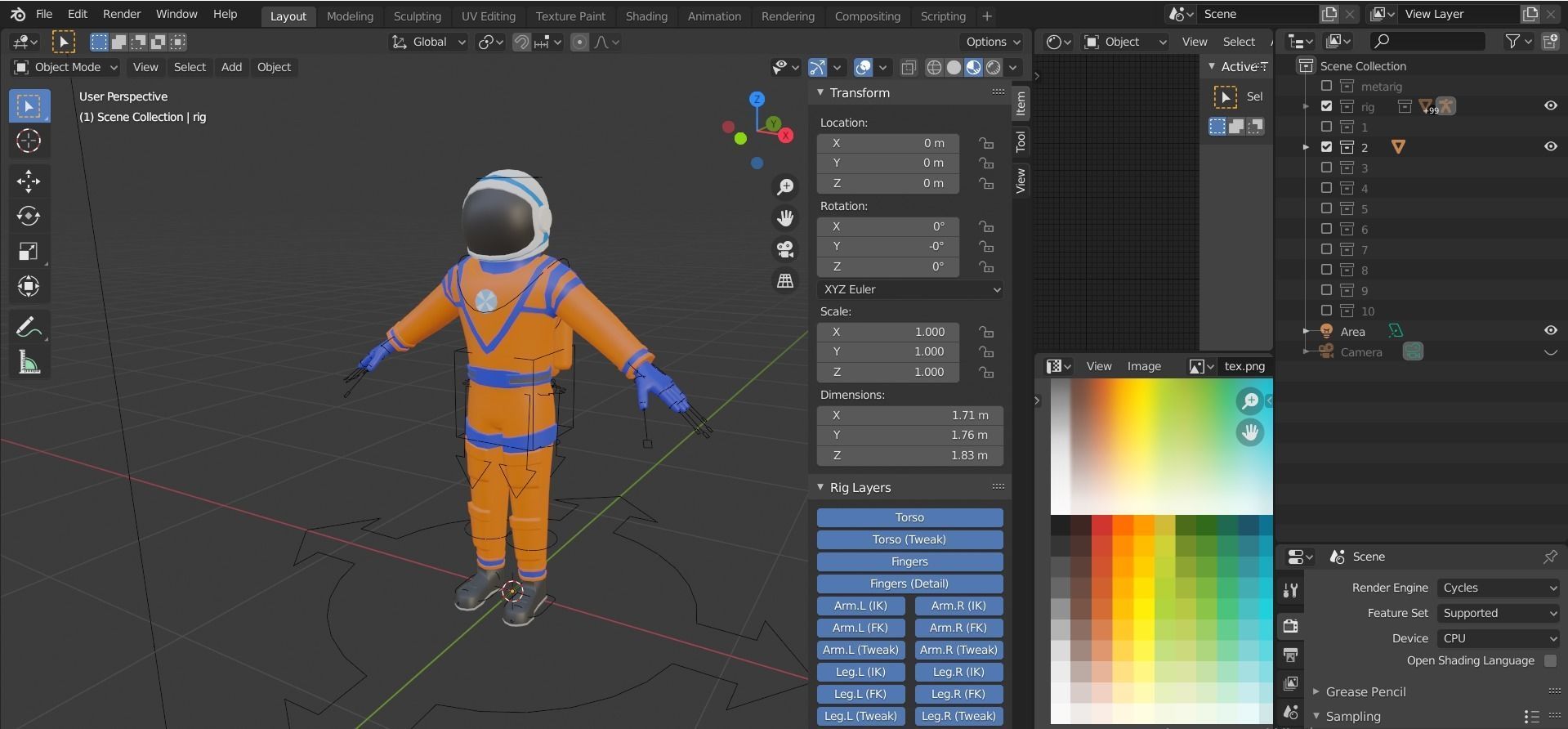This screenshot has width=1568, height=729.
Task: Toggle Open Shading Language checkbox
Action: click(1550, 660)
